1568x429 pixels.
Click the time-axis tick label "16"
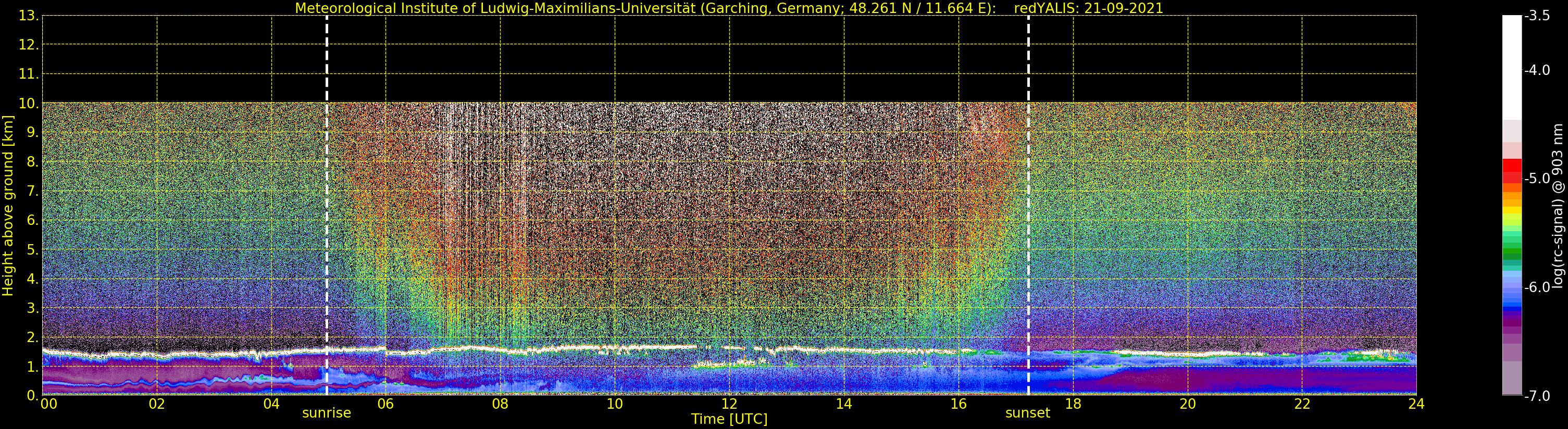[959, 404]
